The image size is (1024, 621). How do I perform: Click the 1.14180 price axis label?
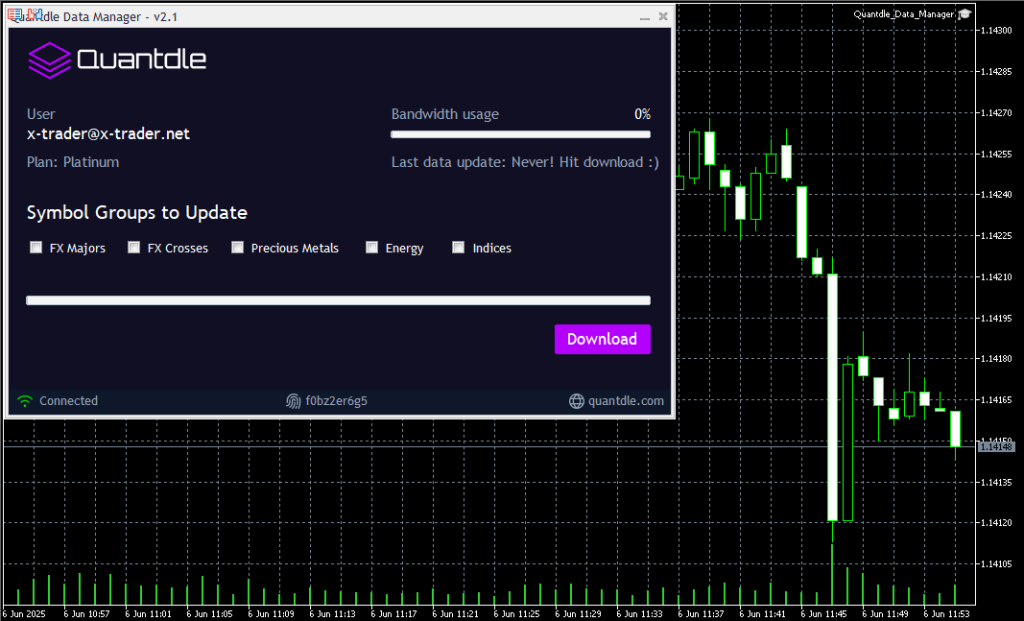point(997,358)
